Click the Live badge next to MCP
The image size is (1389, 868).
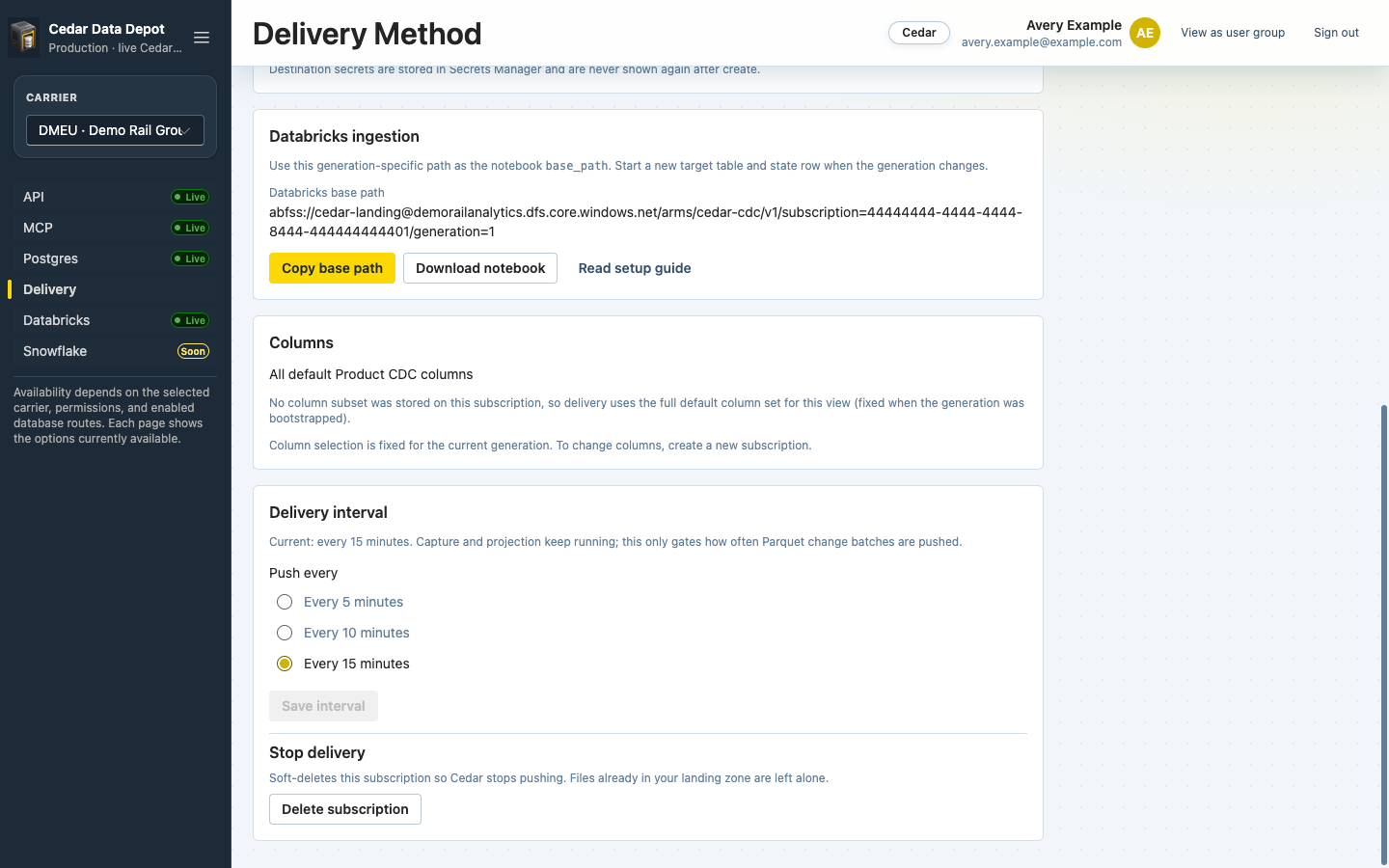click(190, 228)
